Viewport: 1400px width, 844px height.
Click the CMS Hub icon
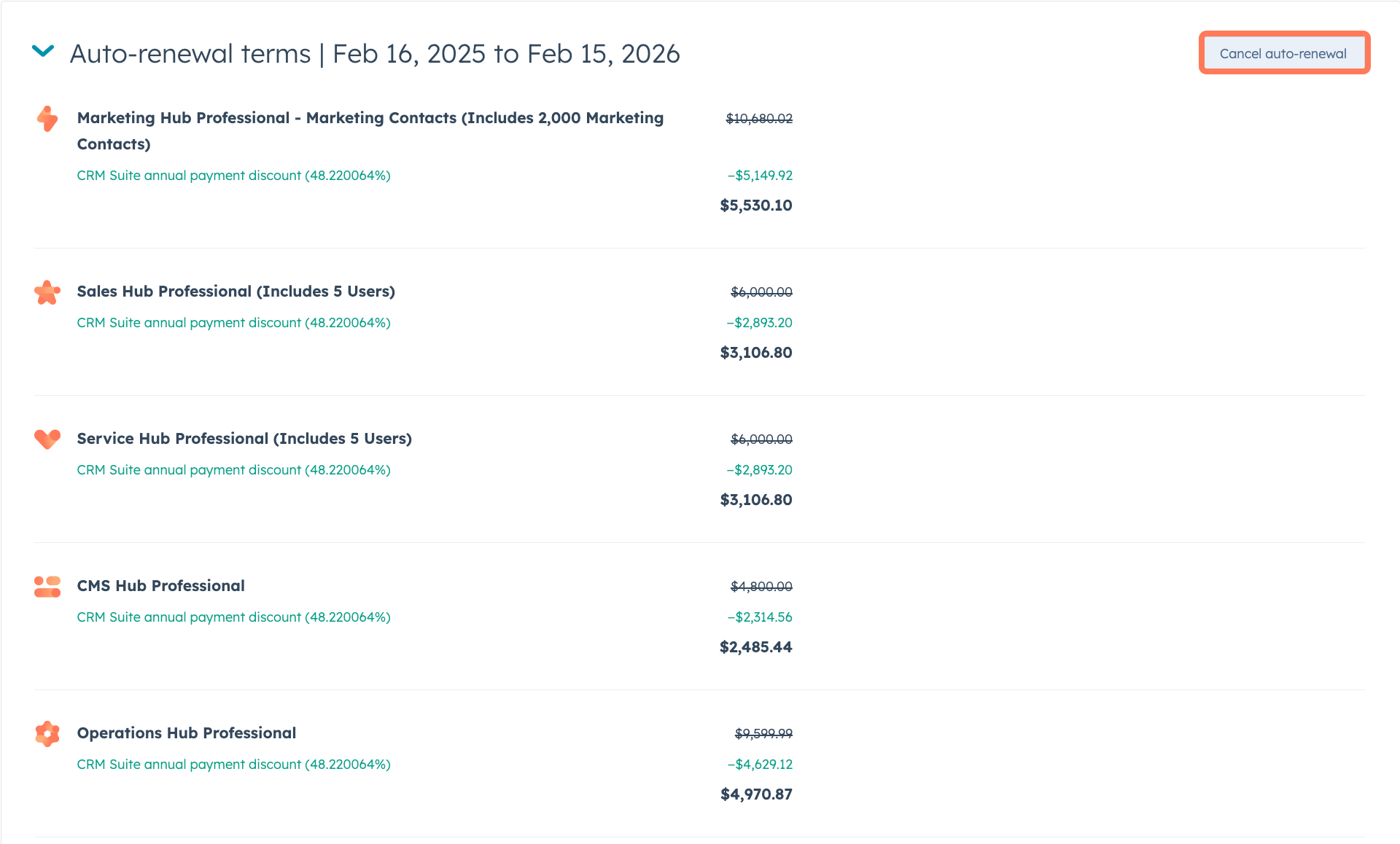click(47, 587)
